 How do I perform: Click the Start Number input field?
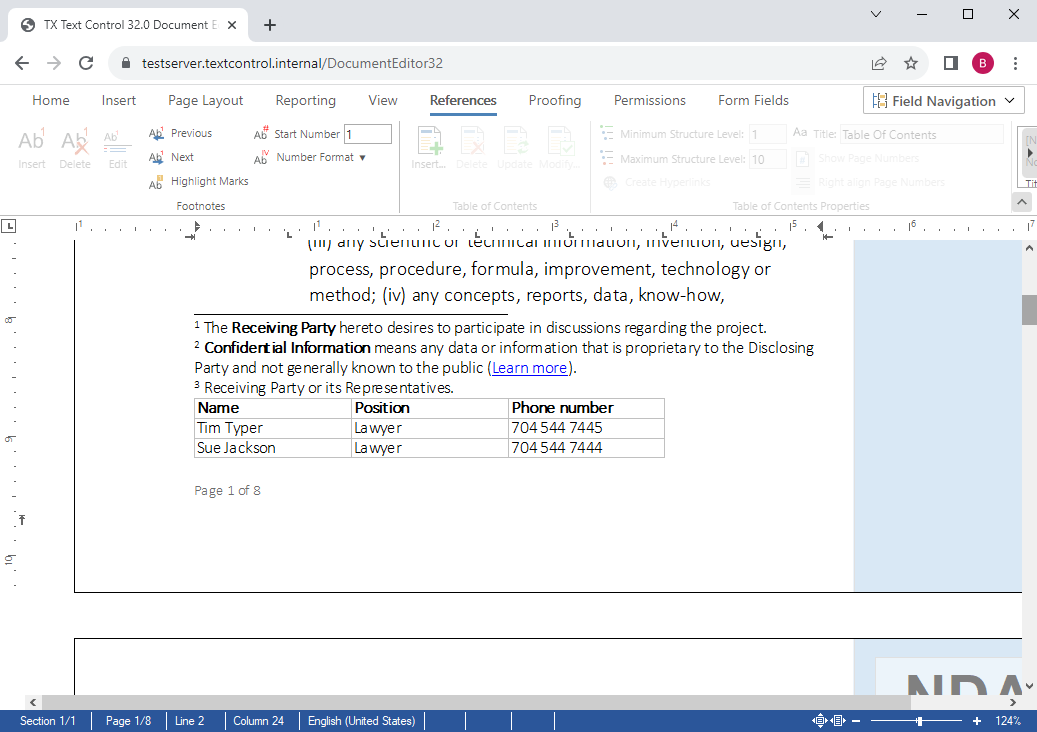tap(367, 133)
